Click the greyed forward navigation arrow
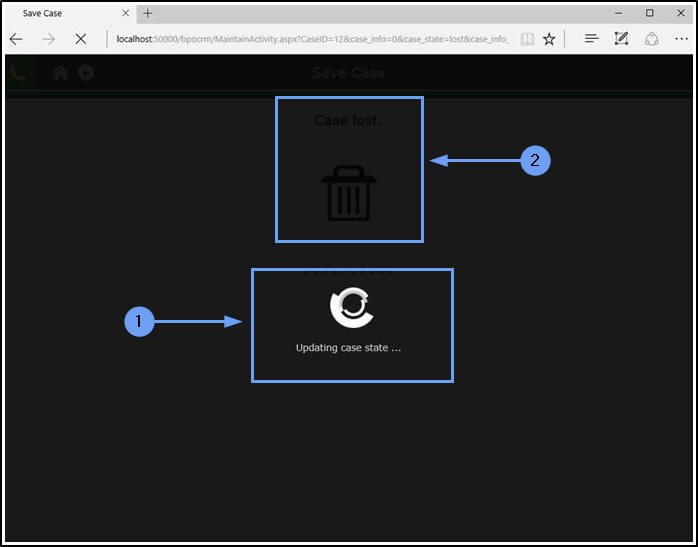The image size is (698, 547). pyautogui.click(x=48, y=39)
